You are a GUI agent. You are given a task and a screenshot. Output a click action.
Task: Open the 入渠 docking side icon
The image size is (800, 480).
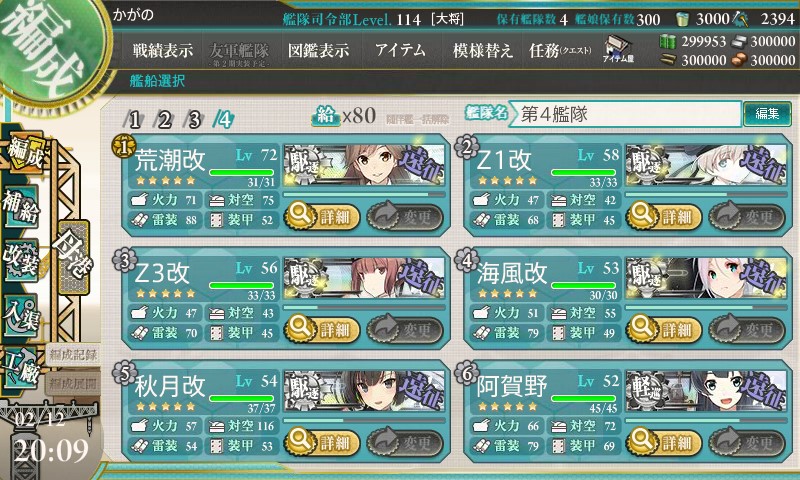point(21,315)
